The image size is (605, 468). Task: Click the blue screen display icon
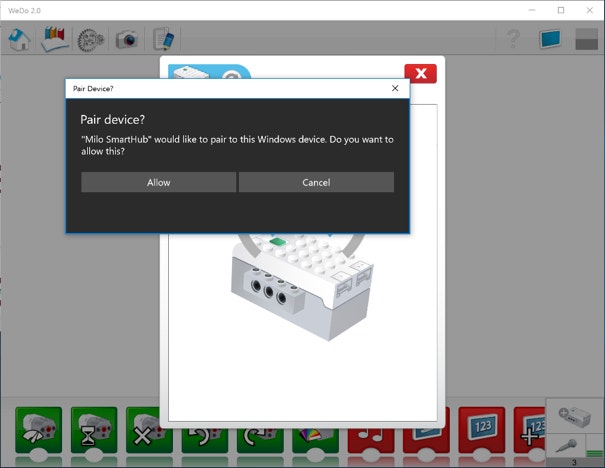point(550,39)
